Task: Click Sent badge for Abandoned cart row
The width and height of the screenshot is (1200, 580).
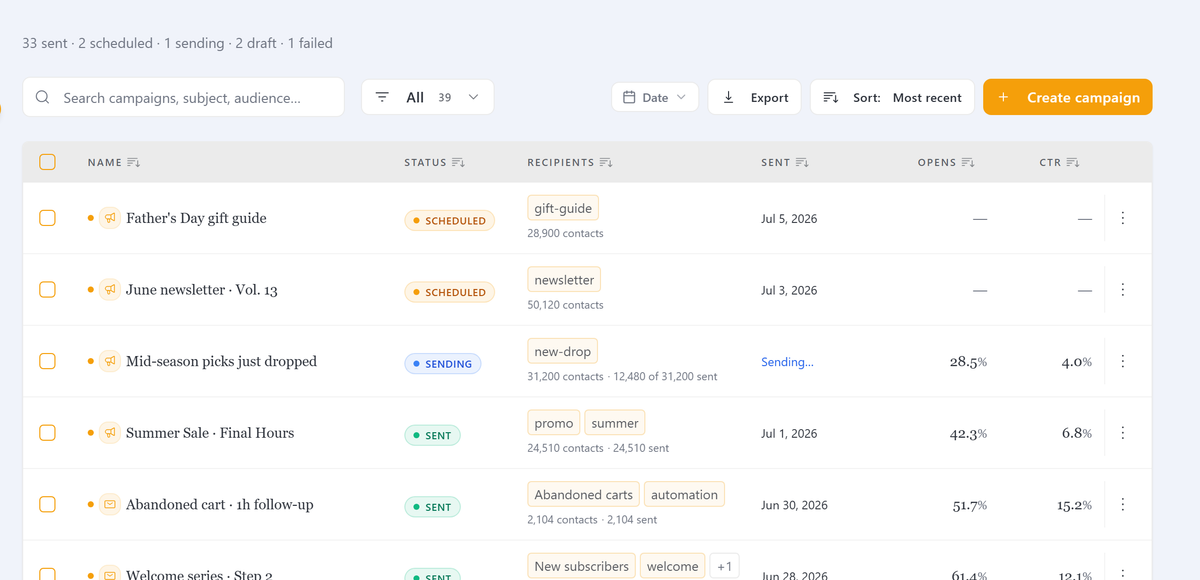Action: point(433,507)
